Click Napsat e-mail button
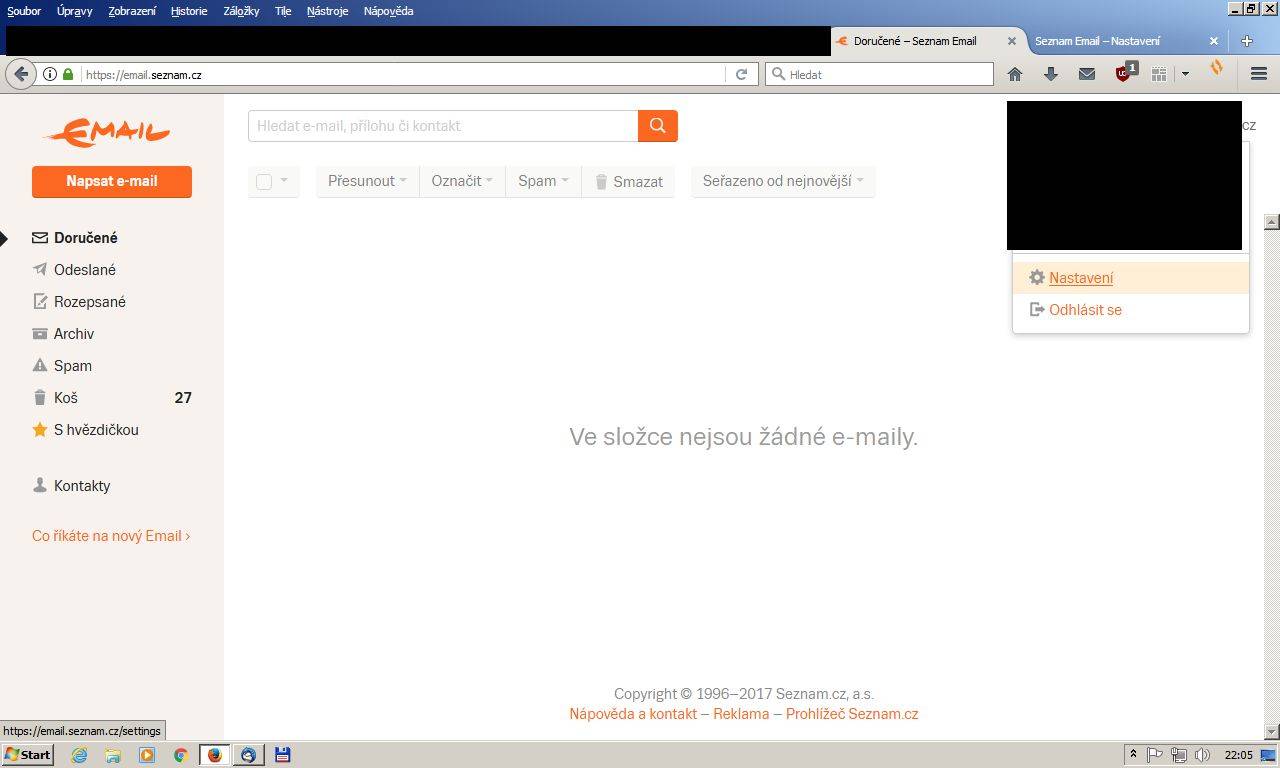This screenshot has height=768, width=1280. click(x=112, y=181)
